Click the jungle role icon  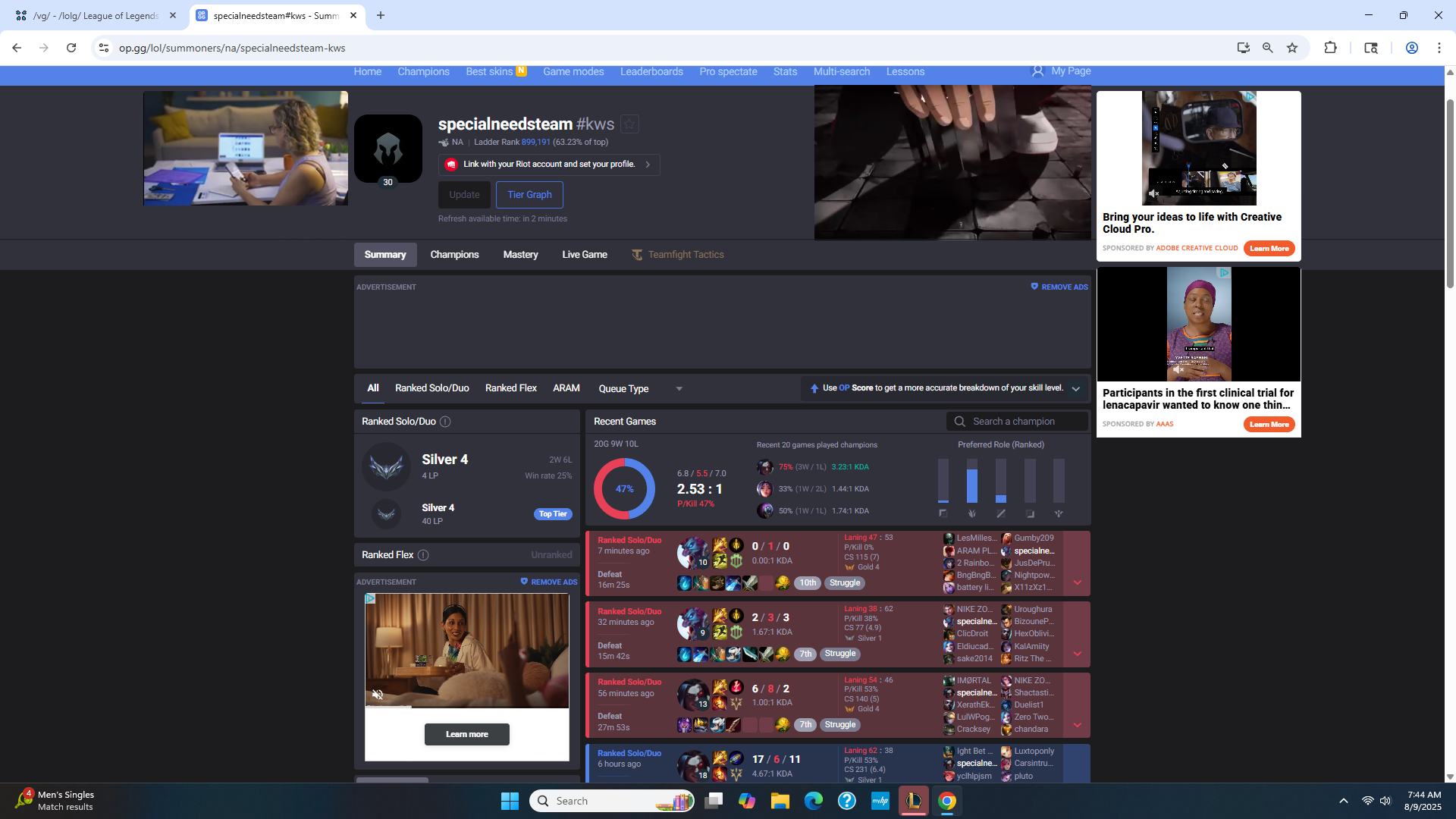tap(972, 513)
